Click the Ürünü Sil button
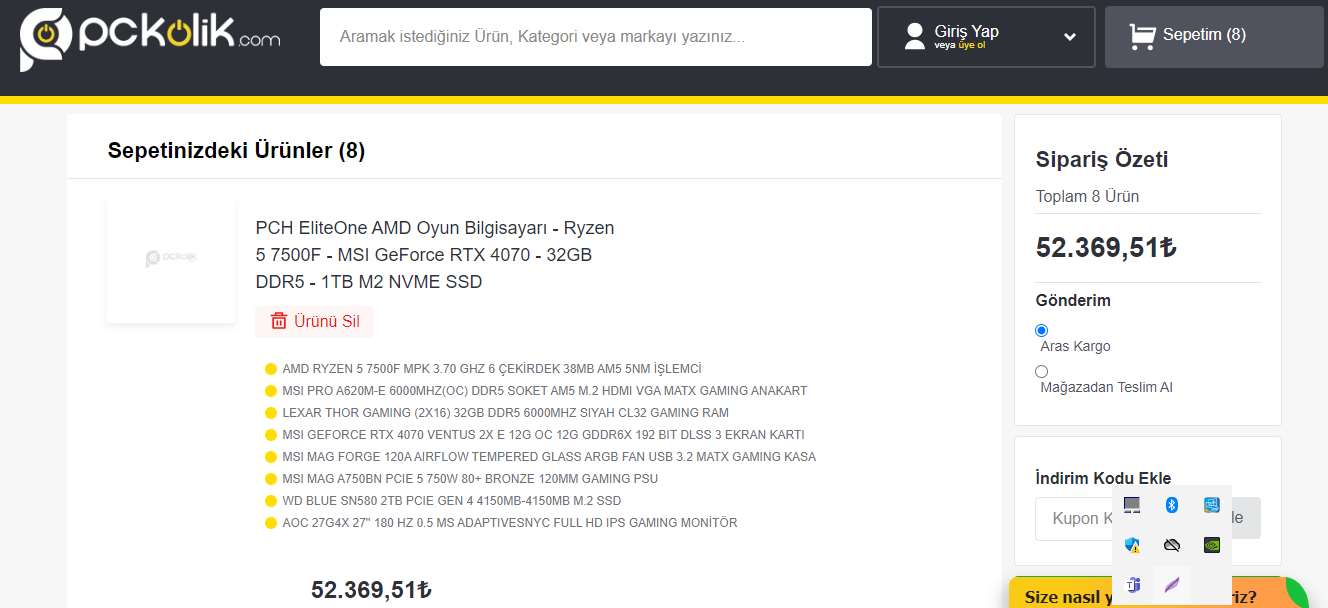 314,321
